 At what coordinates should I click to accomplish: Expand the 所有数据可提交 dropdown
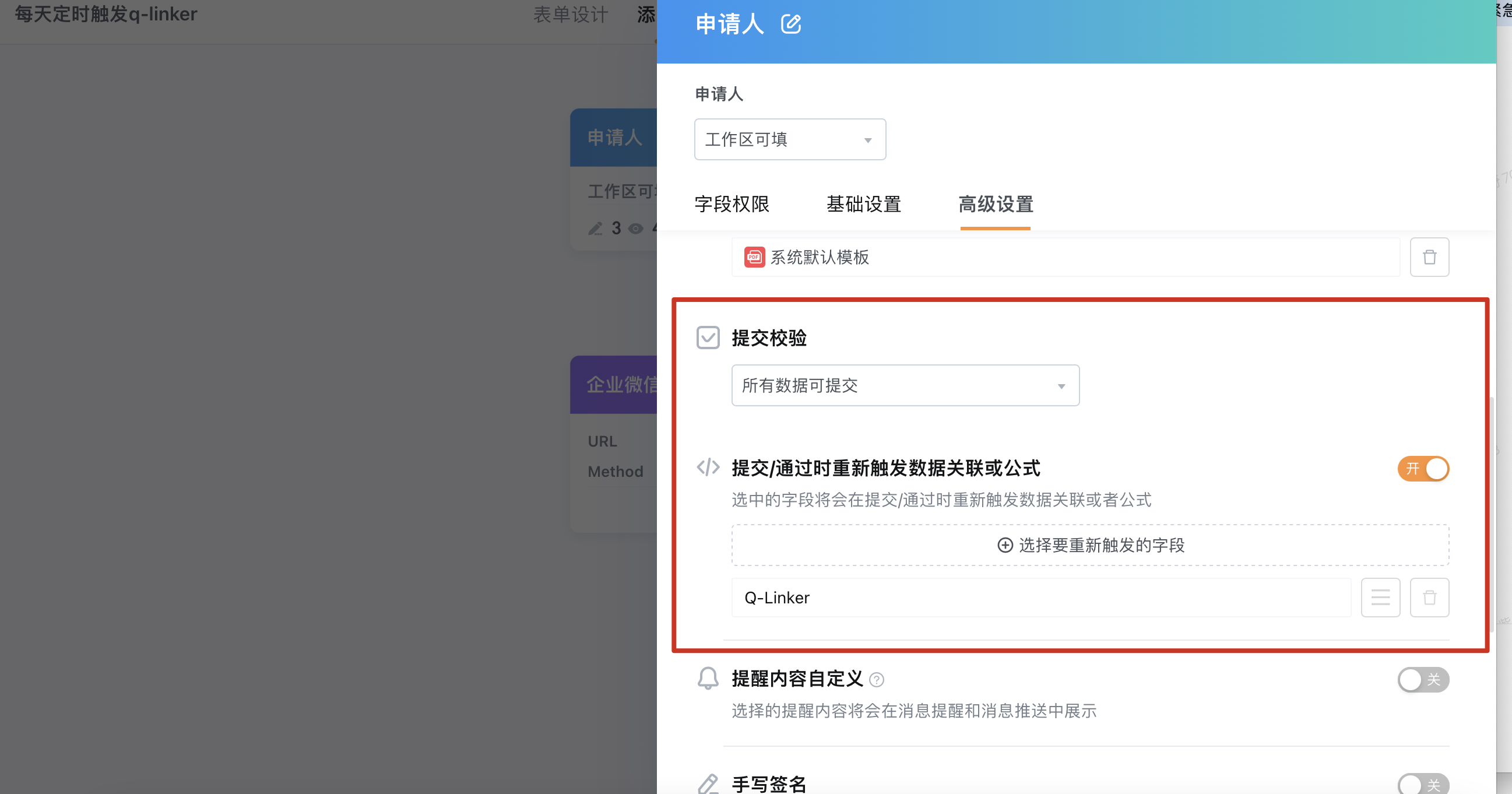905,385
